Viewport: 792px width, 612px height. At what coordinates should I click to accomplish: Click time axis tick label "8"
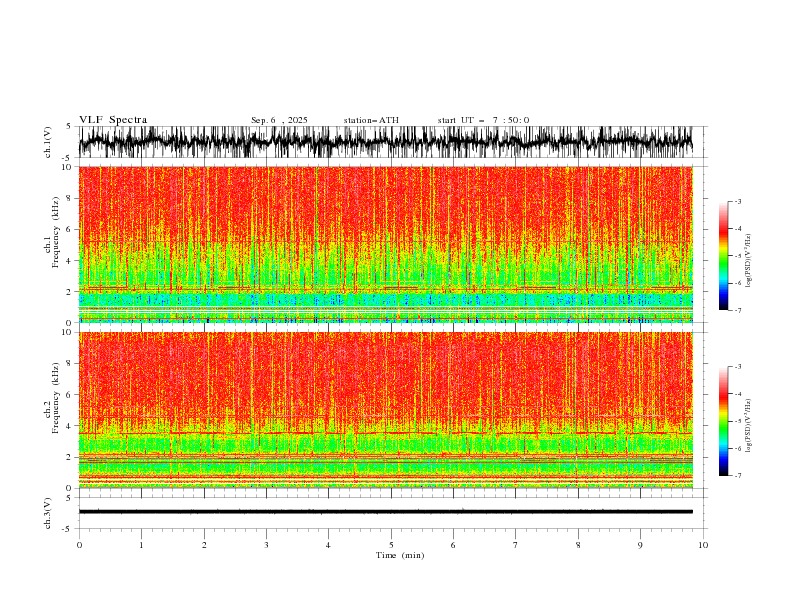(x=578, y=545)
